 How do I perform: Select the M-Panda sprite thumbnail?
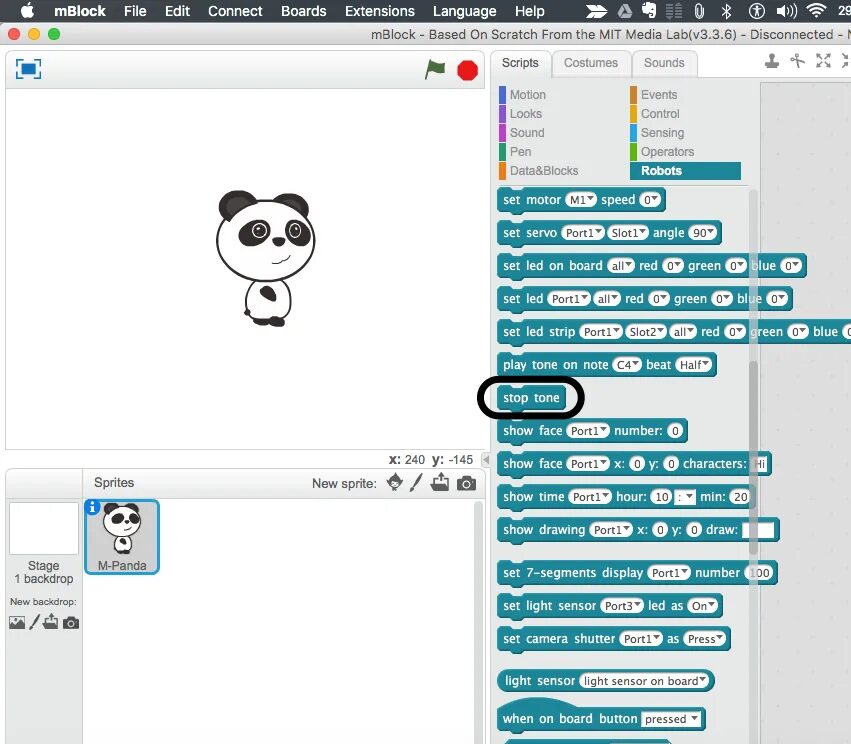[x=122, y=537]
